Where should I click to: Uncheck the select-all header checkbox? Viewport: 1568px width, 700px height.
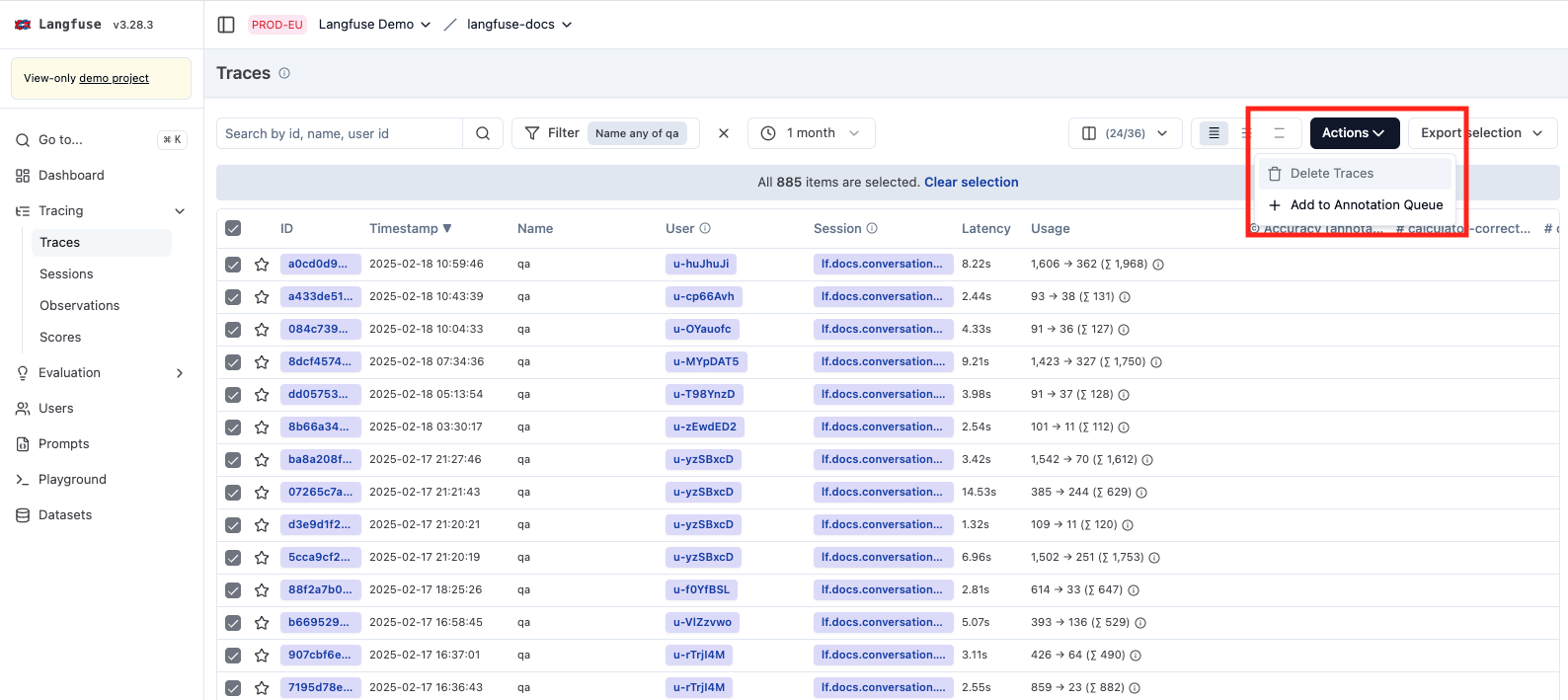(x=233, y=228)
